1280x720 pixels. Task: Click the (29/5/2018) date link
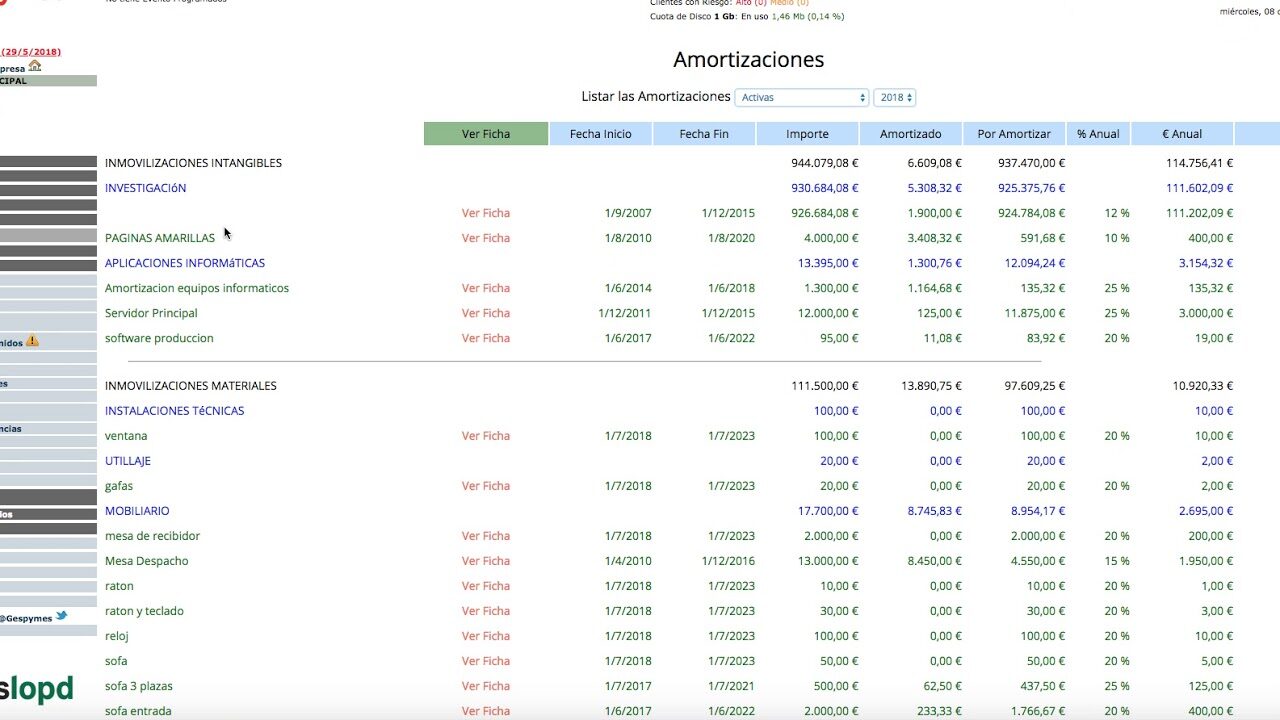(x=31, y=52)
